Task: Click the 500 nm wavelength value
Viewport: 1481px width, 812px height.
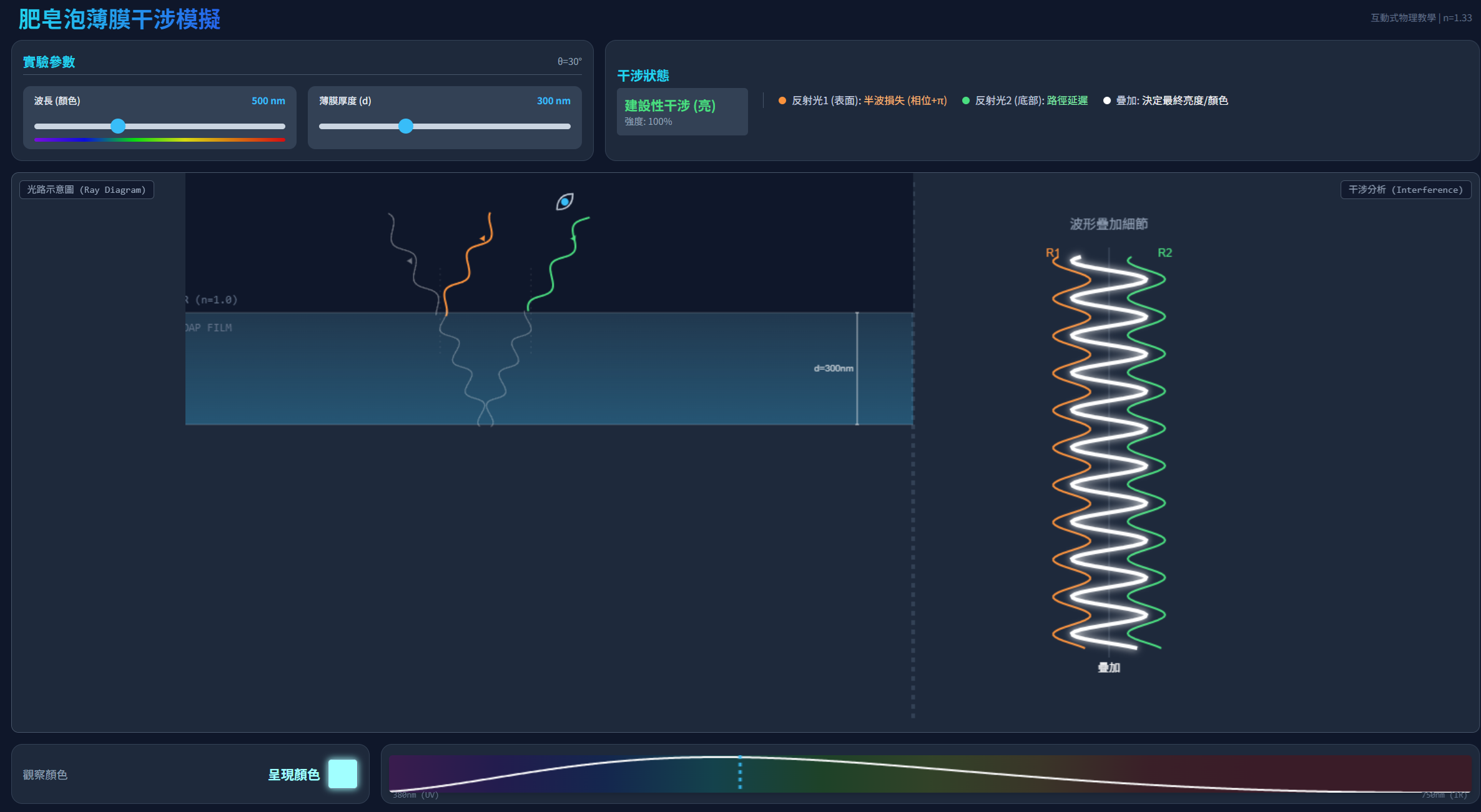Action: tap(268, 100)
